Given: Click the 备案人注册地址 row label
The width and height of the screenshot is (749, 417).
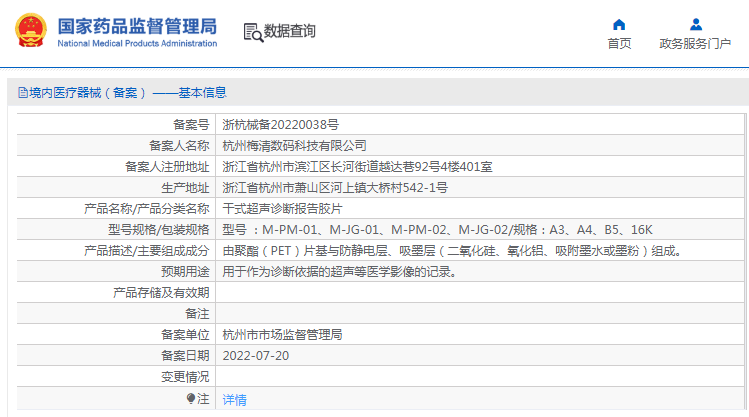Looking at the screenshot, I should (x=167, y=167).
